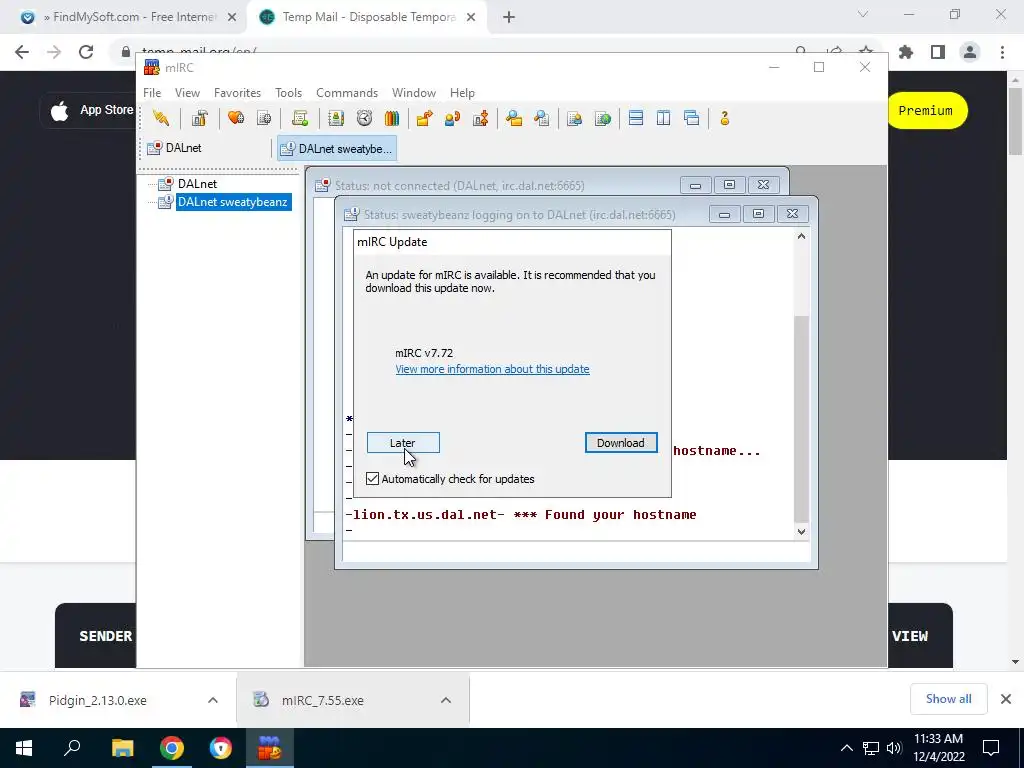Open the URLs List globe icon
The image size is (1024, 768).
point(603,118)
